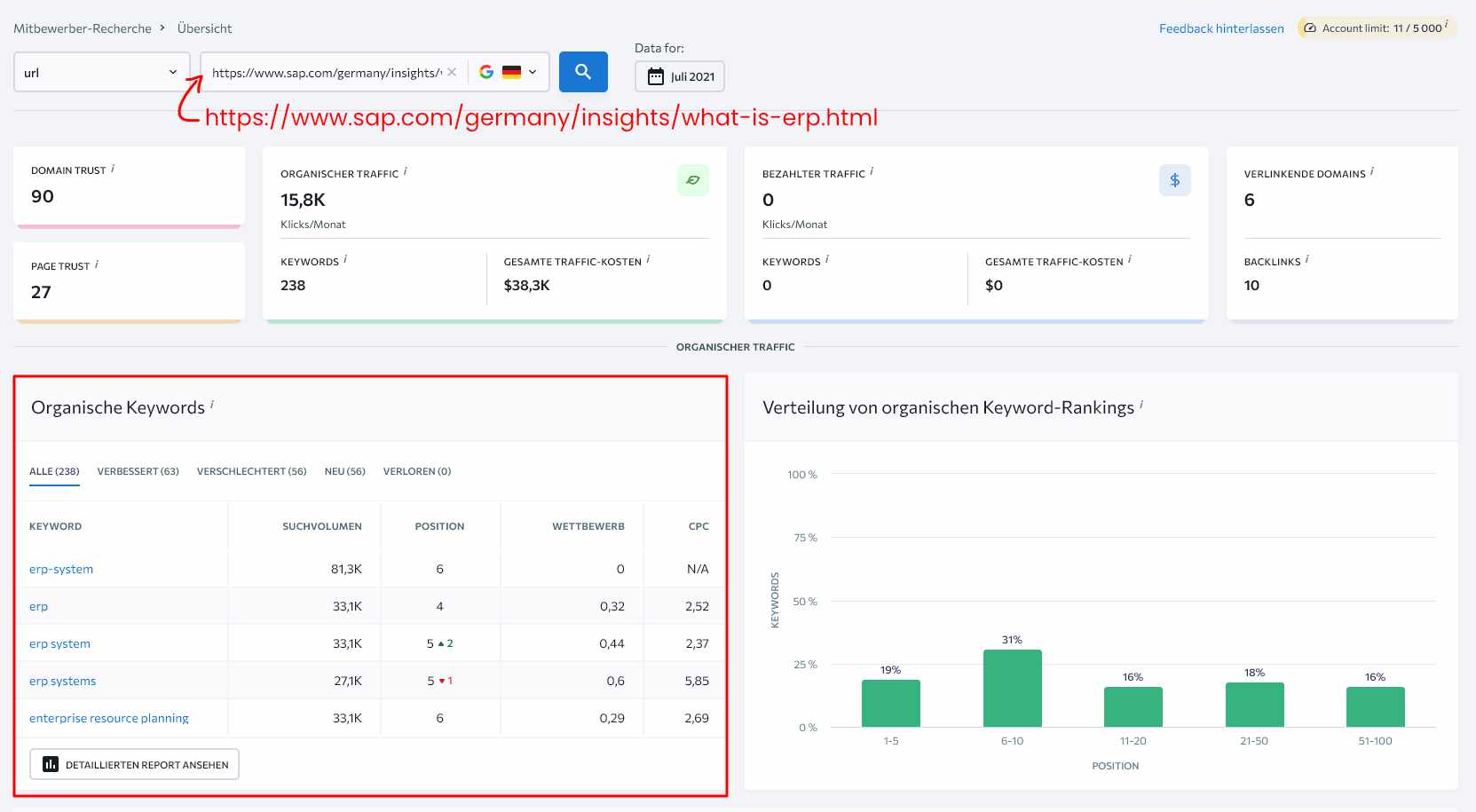Click the blue dollar paid traffic icon

[1175, 180]
